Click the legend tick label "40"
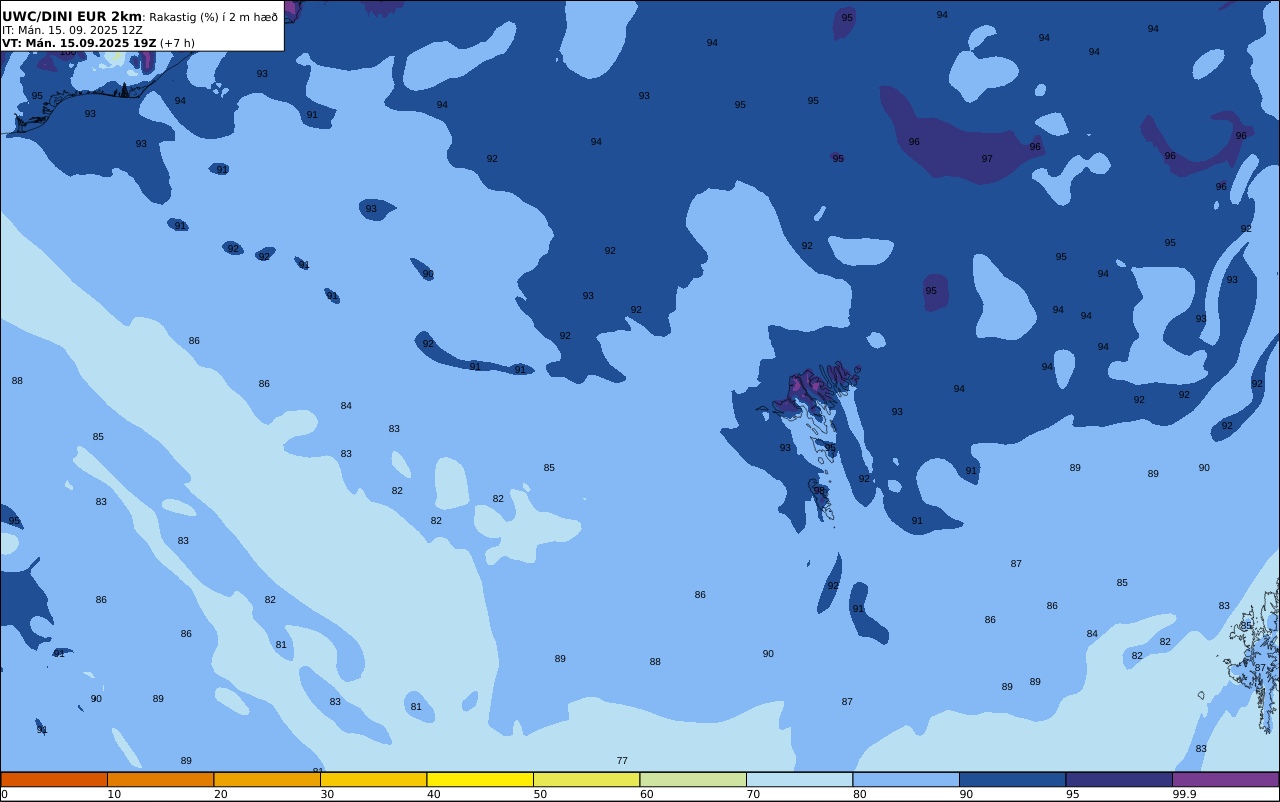Viewport: 1280px width, 802px height. pos(433,794)
